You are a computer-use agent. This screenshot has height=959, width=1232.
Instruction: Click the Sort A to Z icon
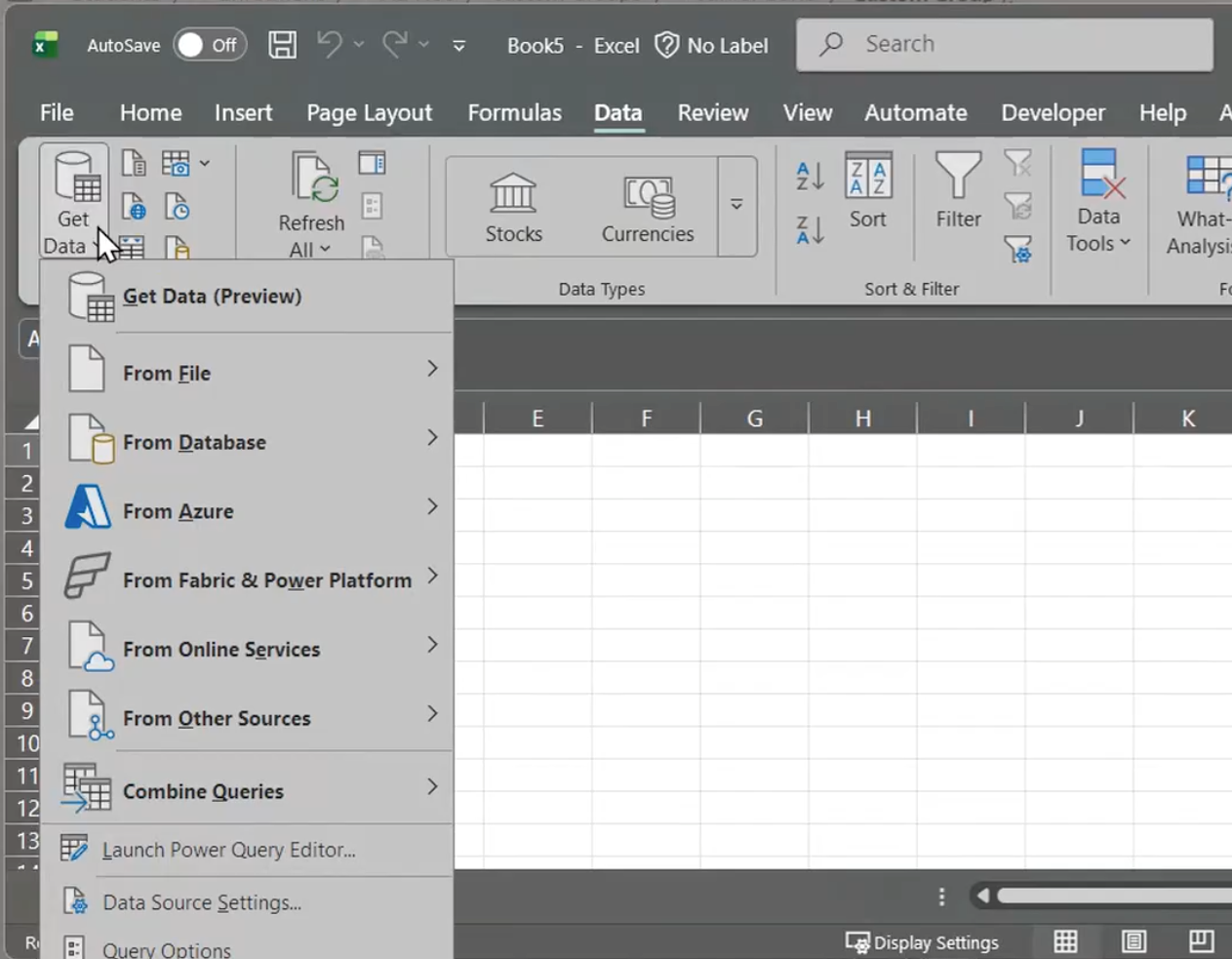point(810,176)
